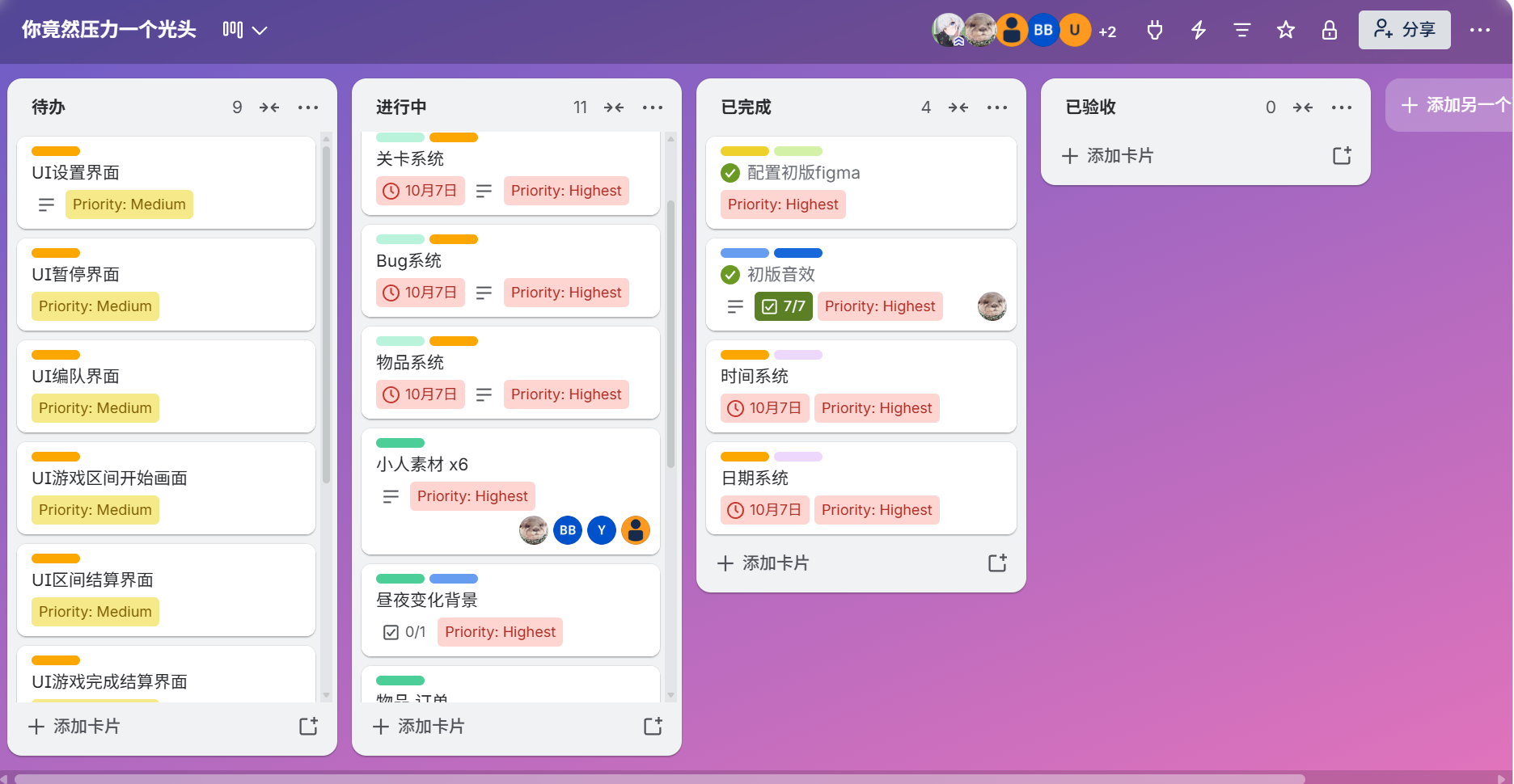The image size is (1514, 784).
Task: Show the +2 more board members
Action: tap(1107, 32)
